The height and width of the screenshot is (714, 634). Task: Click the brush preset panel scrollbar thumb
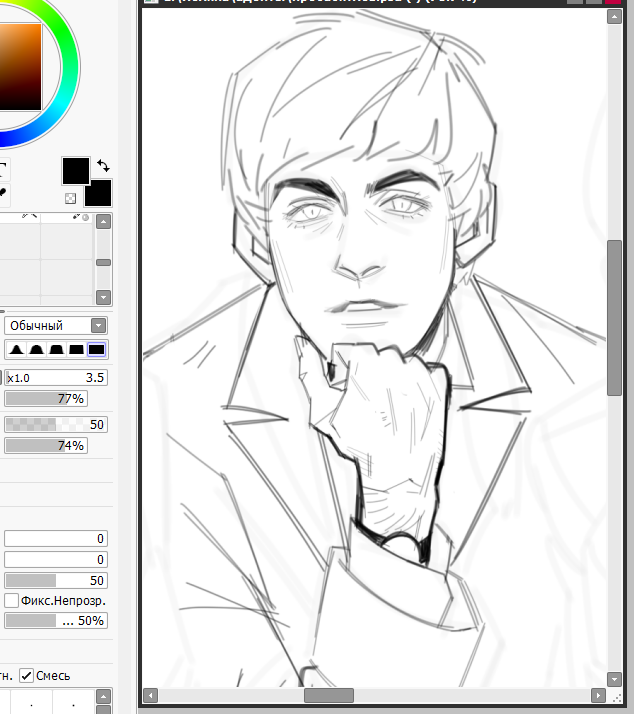[103, 263]
